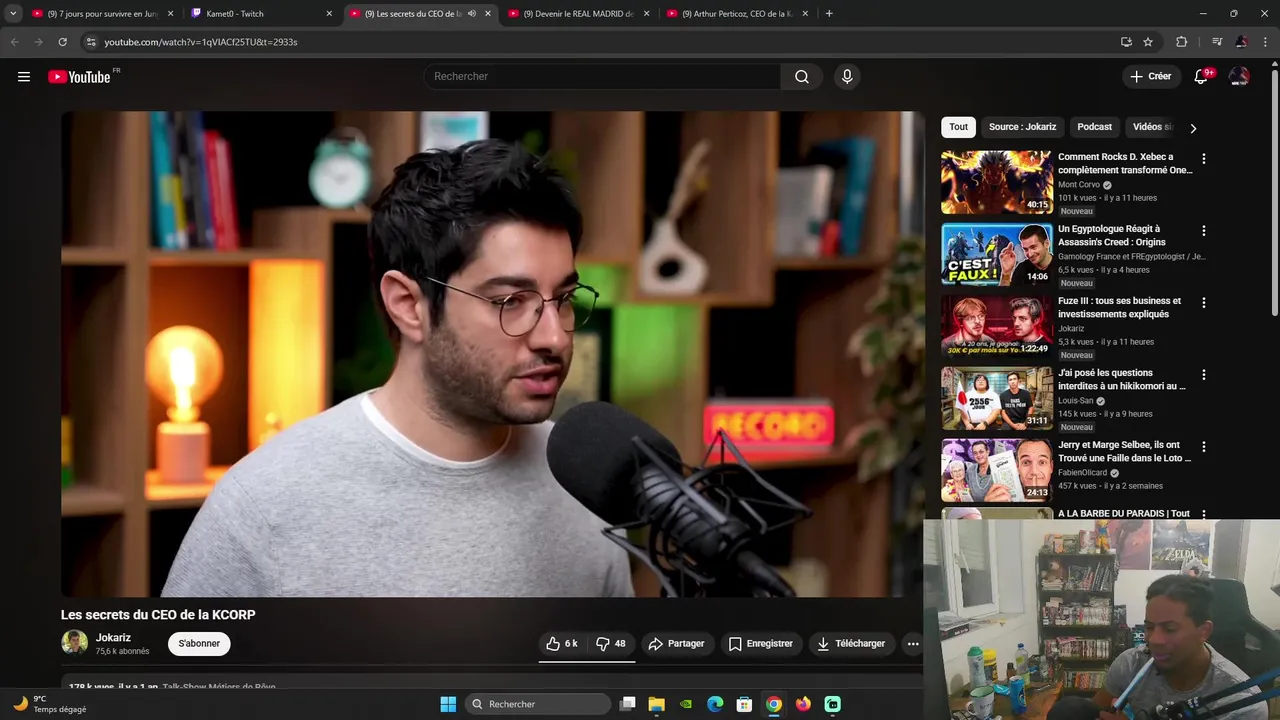1280x720 pixels.
Task: Open options for the Jerry et Marge Selbee video
Action: click(1204, 447)
